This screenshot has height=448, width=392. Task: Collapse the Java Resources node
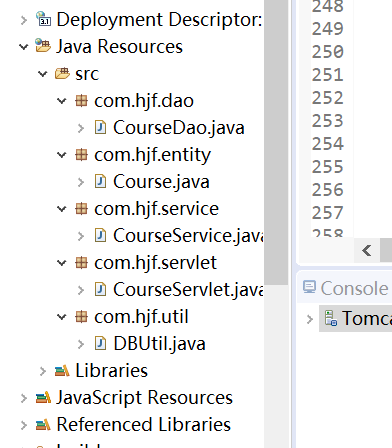[24, 47]
